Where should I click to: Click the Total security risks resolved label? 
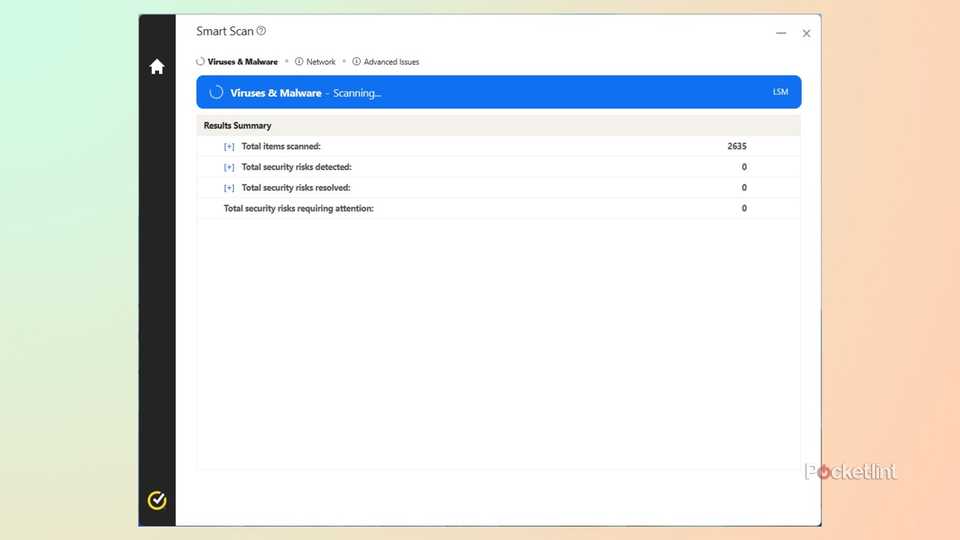point(296,188)
